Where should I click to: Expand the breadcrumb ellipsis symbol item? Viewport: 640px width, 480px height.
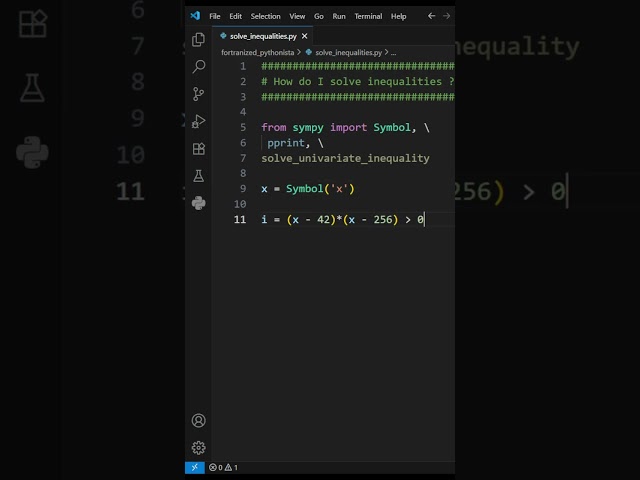pos(393,53)
